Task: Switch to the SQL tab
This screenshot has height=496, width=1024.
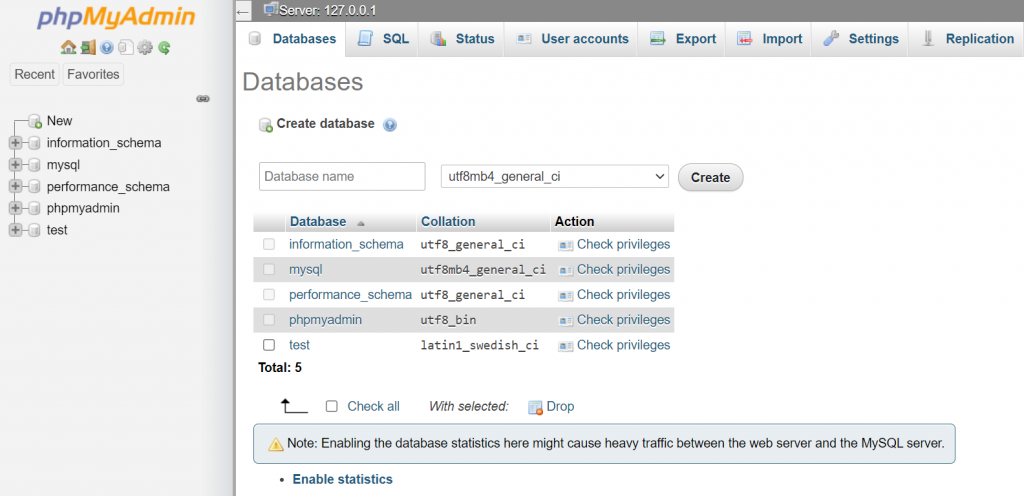Action: [x=384, y=39]
